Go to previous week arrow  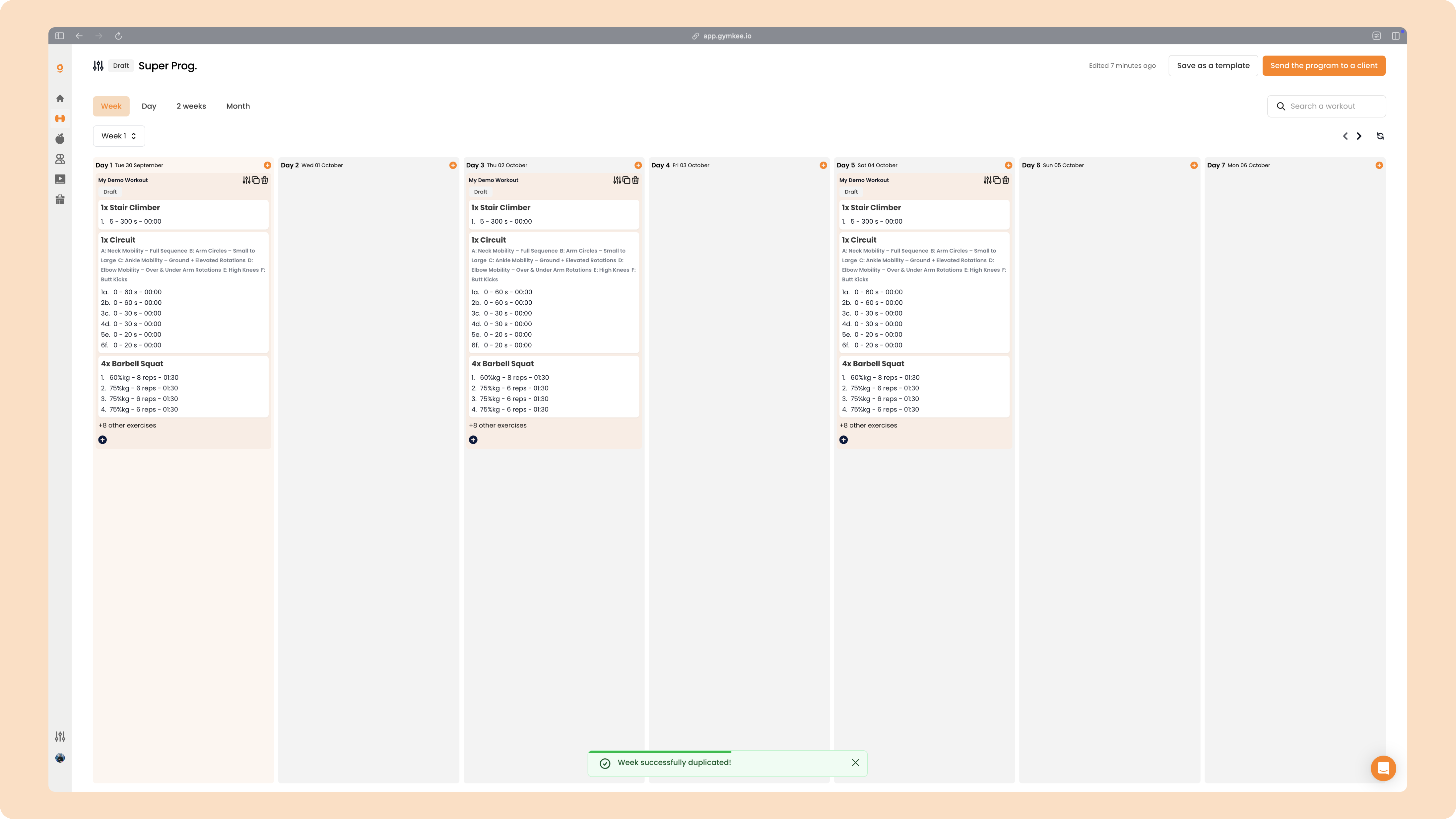click(x=1345, y=136)
